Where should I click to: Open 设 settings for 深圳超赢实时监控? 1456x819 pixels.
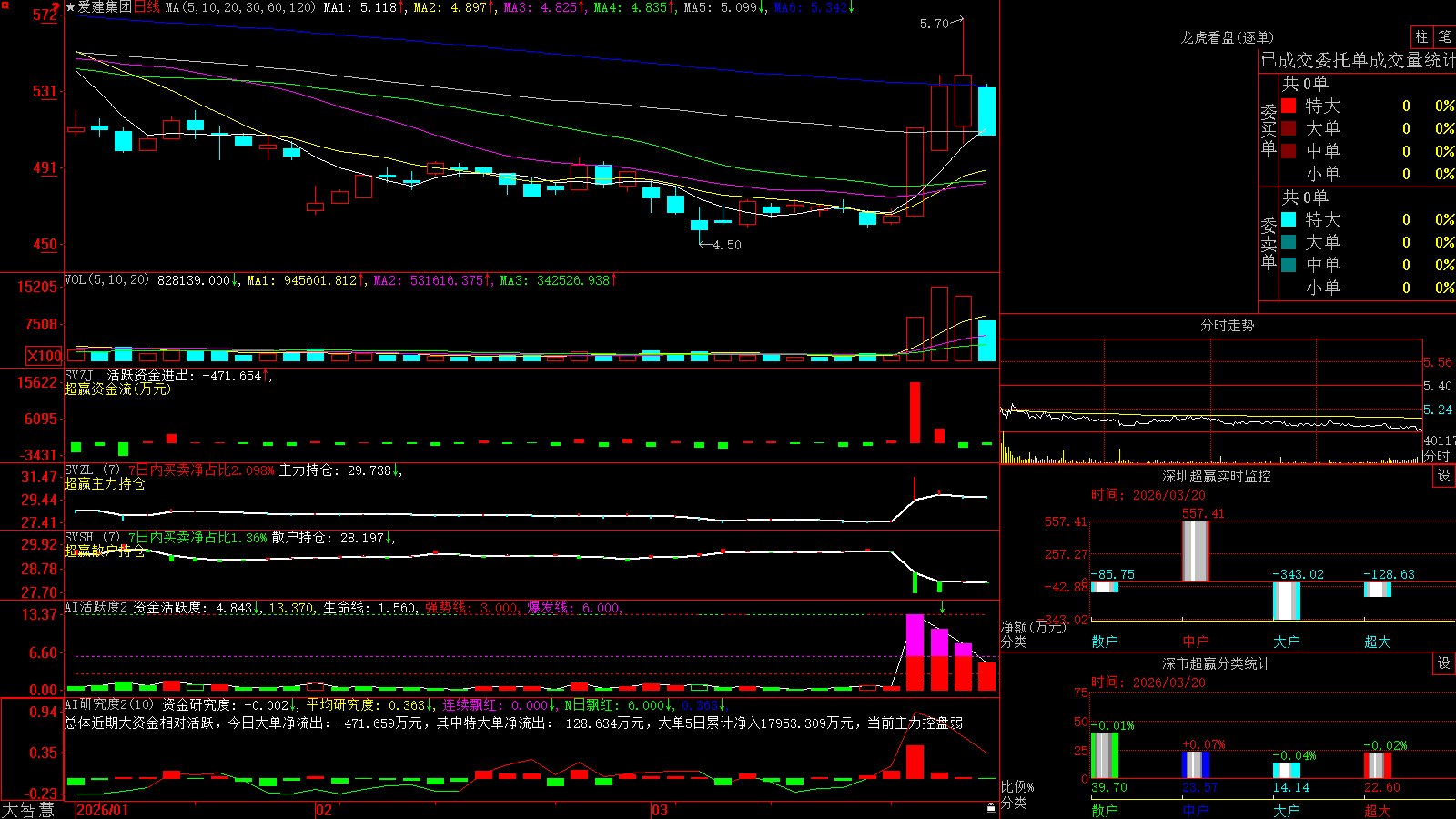1444,476
